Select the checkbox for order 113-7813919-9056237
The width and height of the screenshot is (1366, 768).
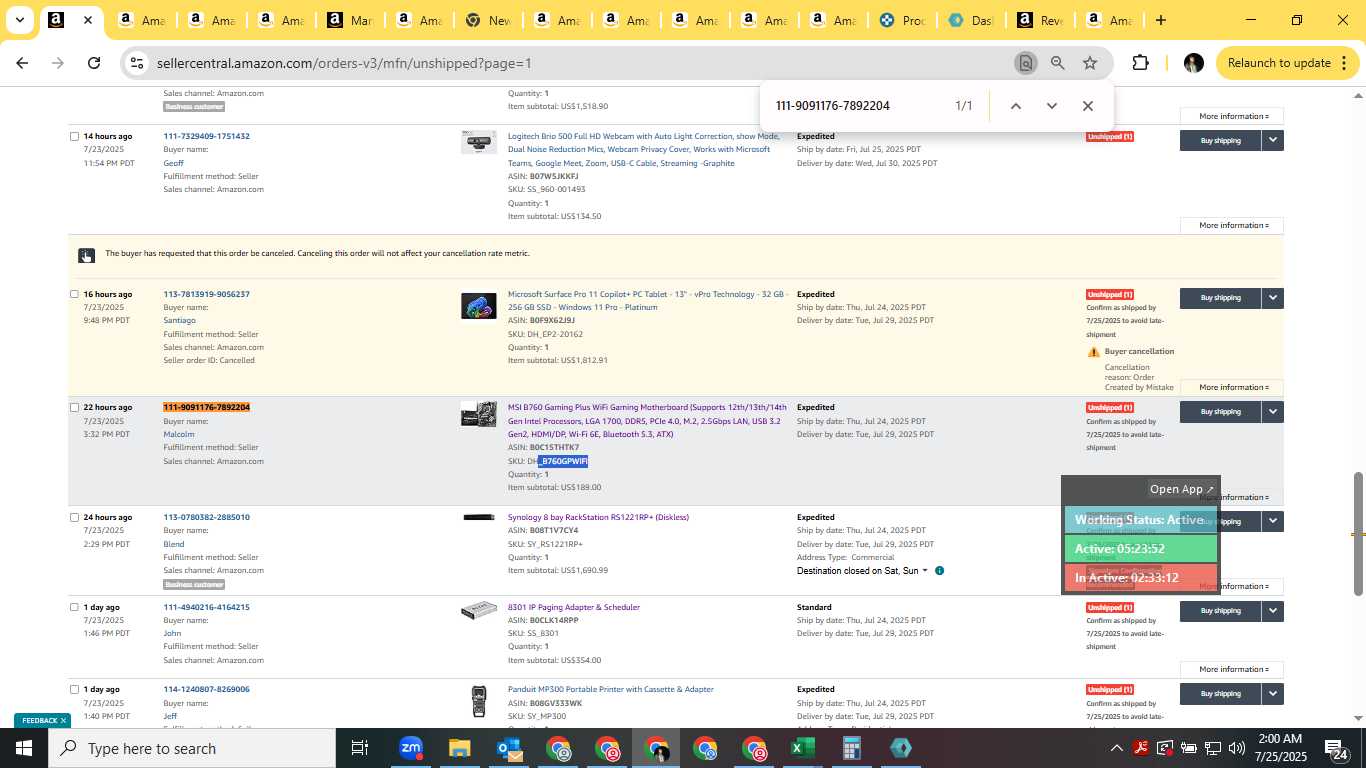point(74,295)
